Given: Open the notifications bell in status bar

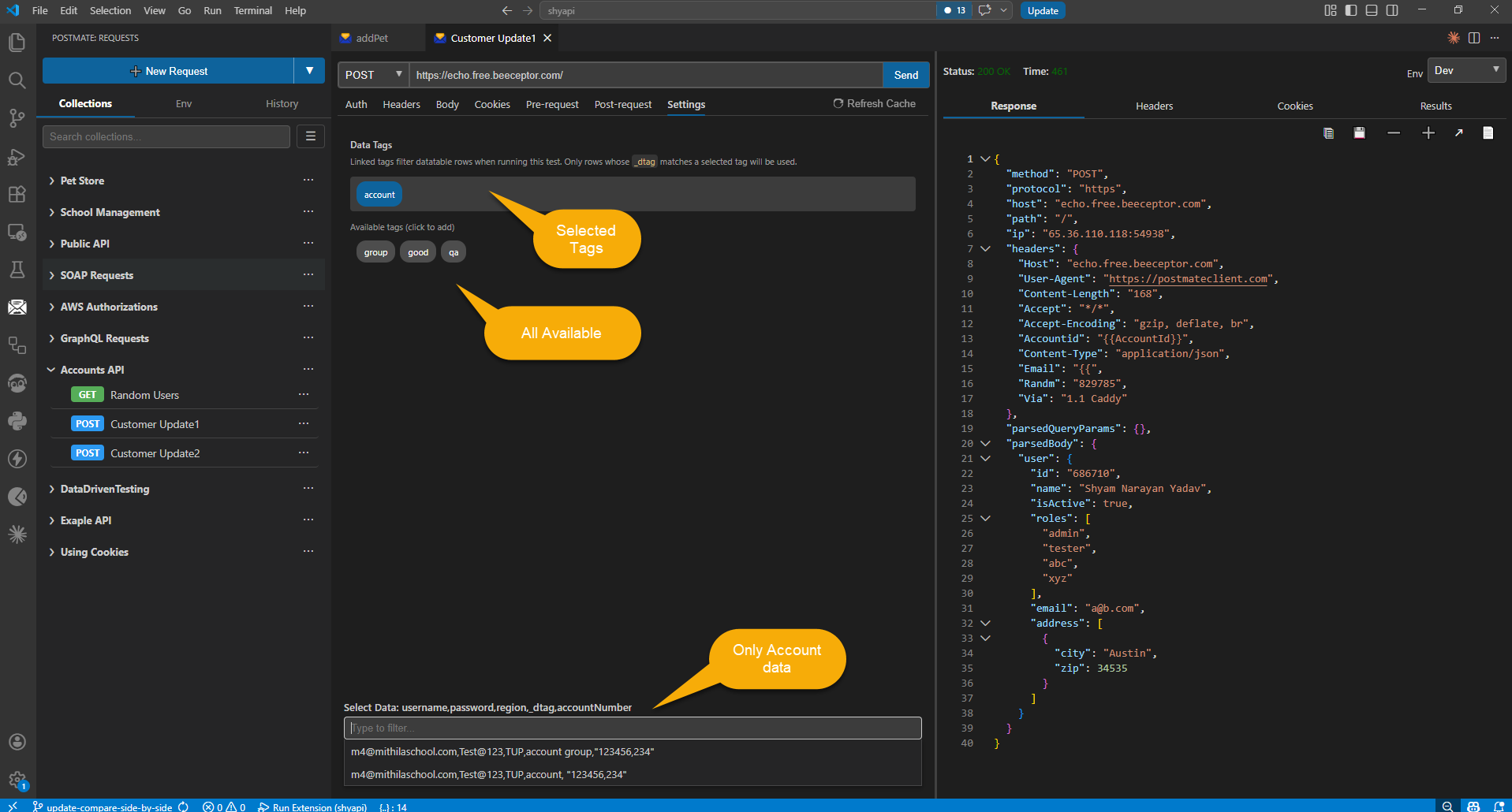Looking at the screenshot, I should point(1499,806).
